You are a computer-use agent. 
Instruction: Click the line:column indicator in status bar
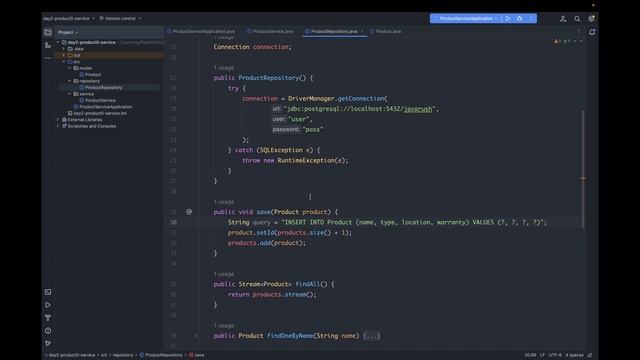(530, 355)
